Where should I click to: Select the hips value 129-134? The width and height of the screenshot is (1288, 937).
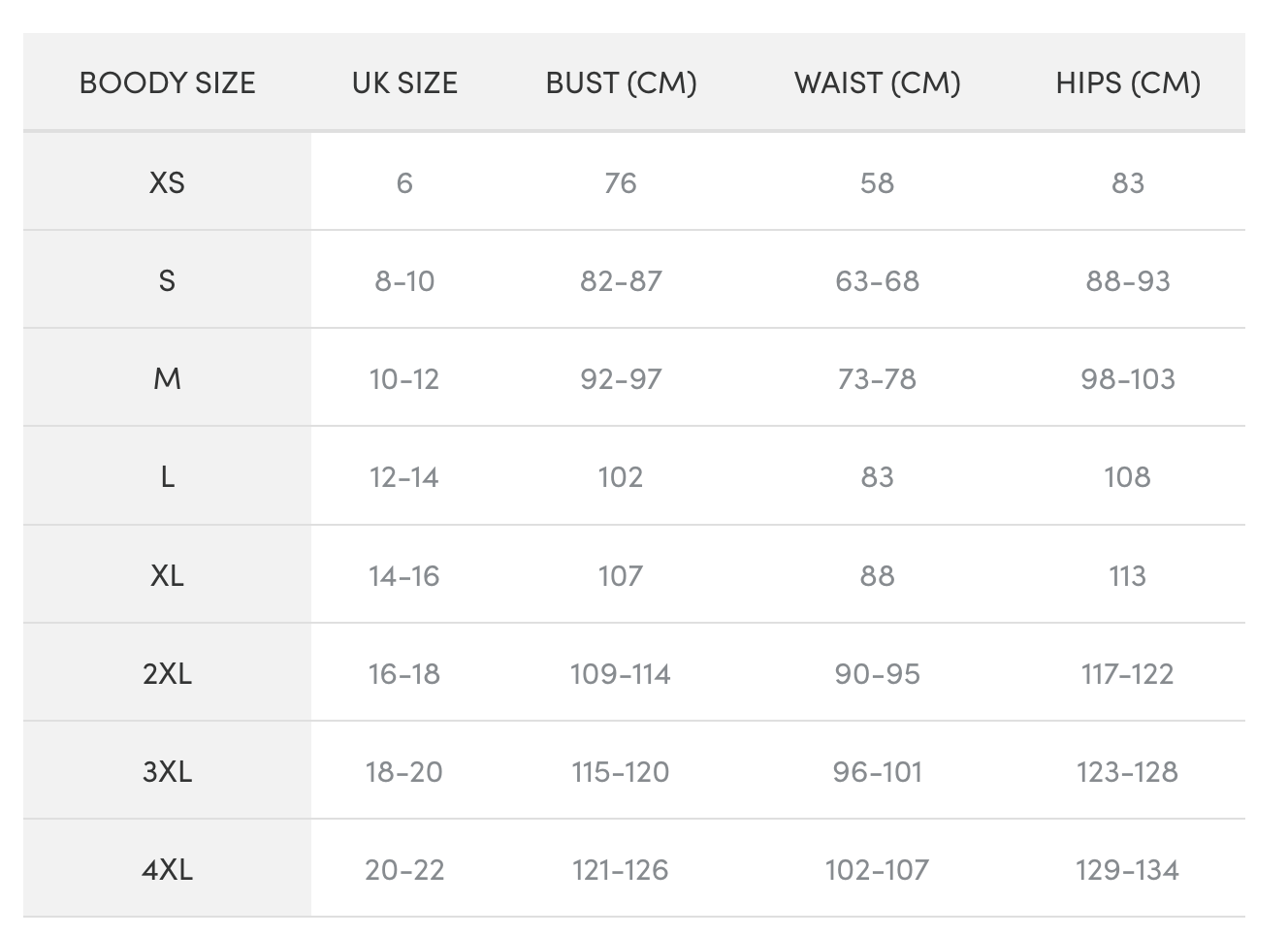pyautogui.click(x=1127, y=870)
